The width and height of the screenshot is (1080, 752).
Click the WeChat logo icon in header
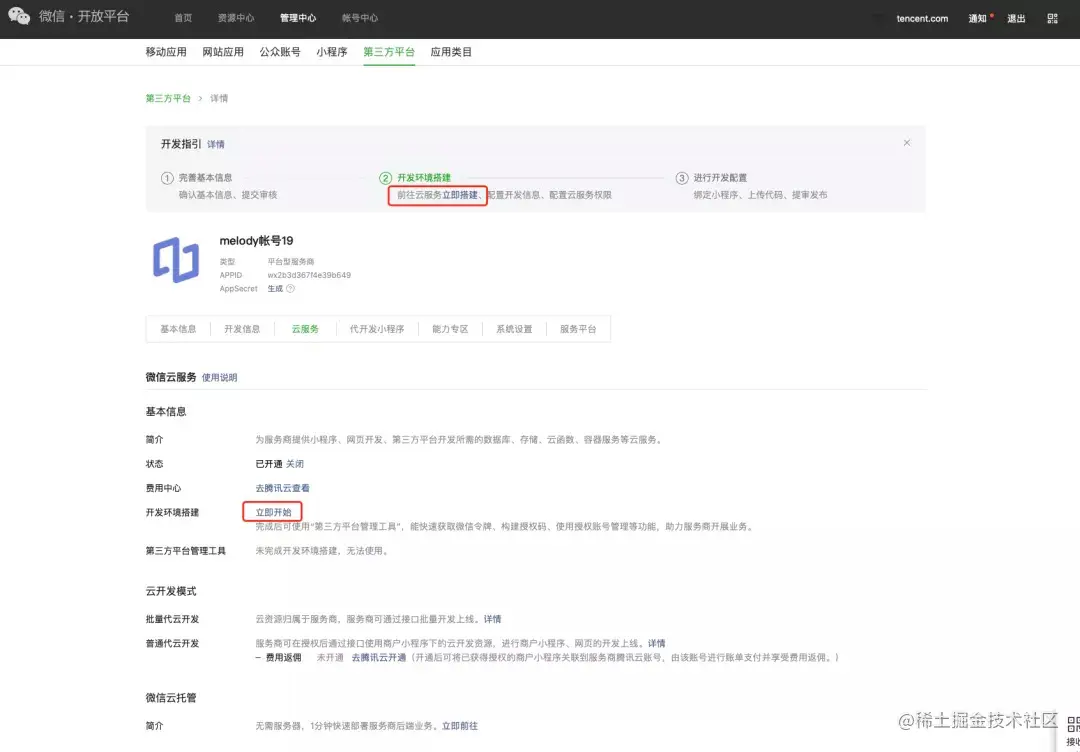click(x=19, y=17)
